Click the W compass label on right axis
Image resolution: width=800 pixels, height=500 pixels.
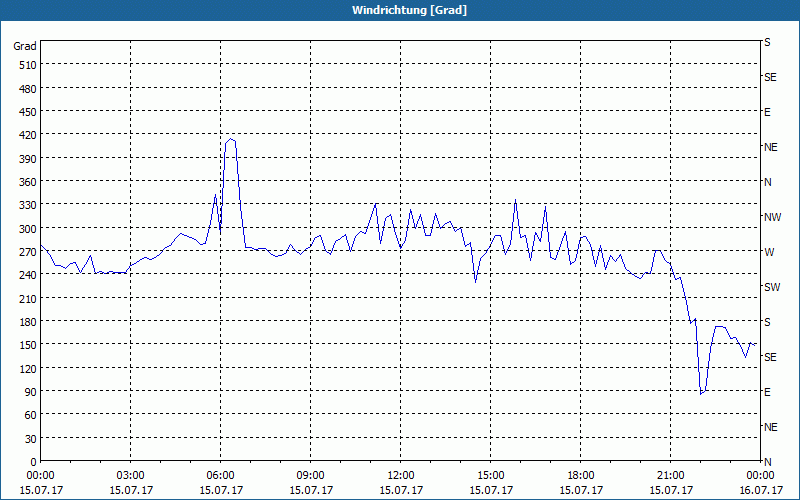point(768,252)
